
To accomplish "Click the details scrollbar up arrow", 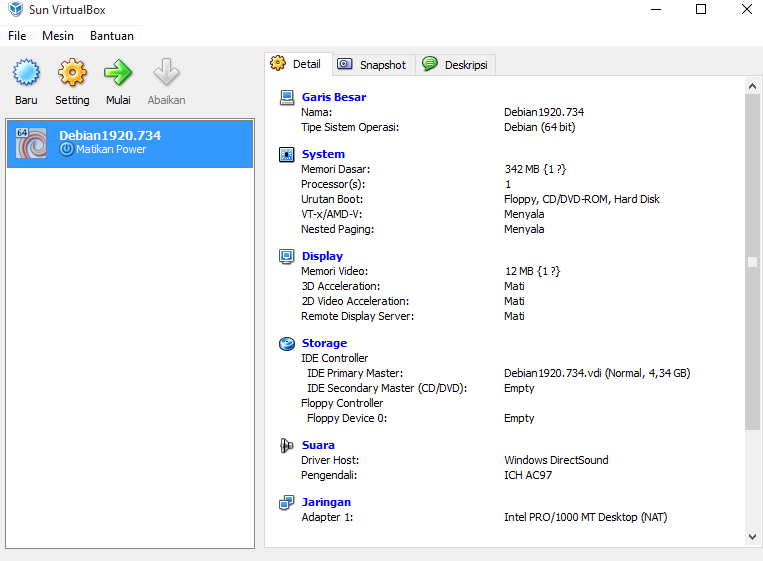I will pyautogui.click(x=752, y=86).
